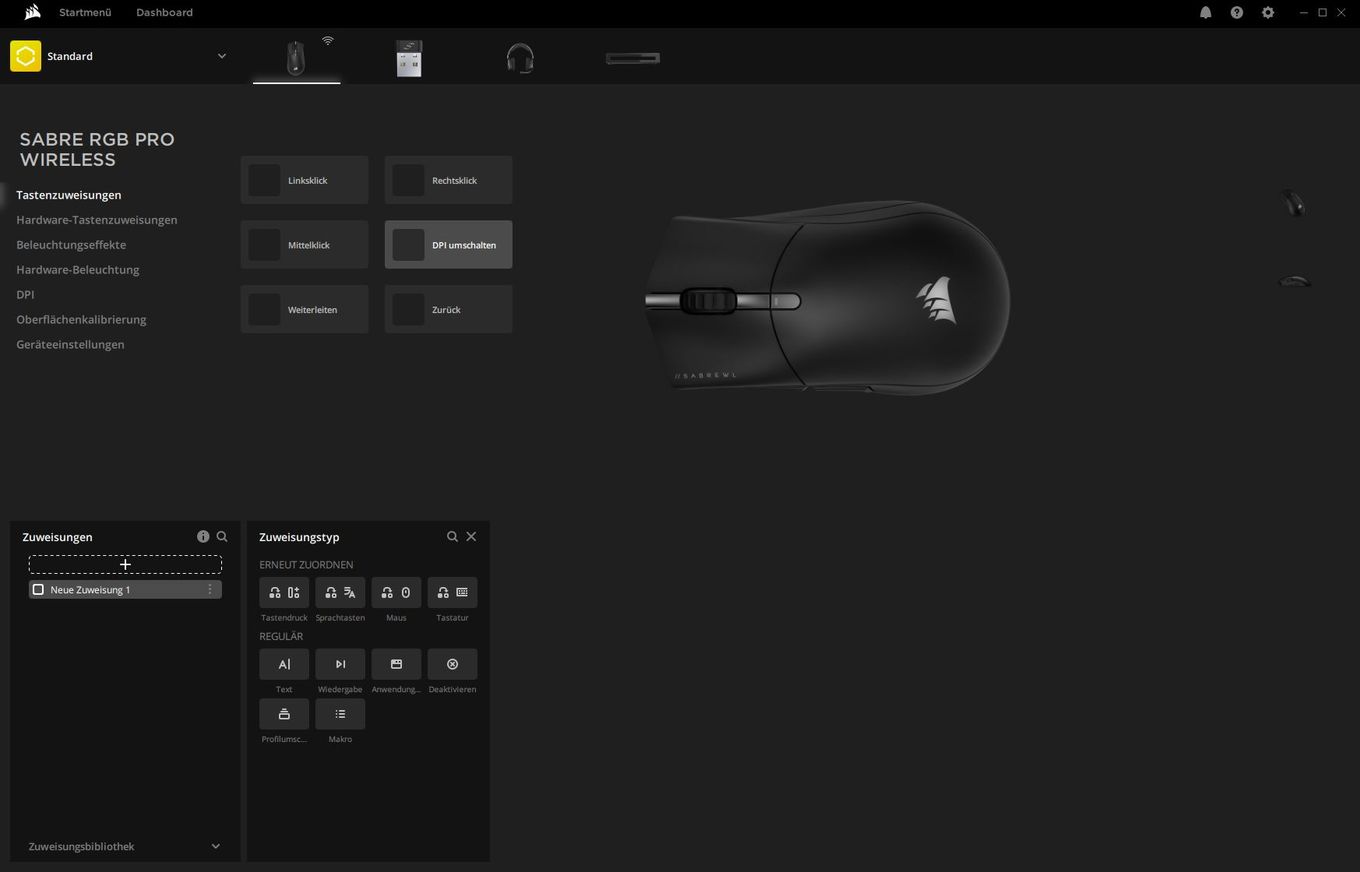Open Hardware-Beleuchtung section
The height and width of the screenshot is (872, 1360).
point(78,270)
